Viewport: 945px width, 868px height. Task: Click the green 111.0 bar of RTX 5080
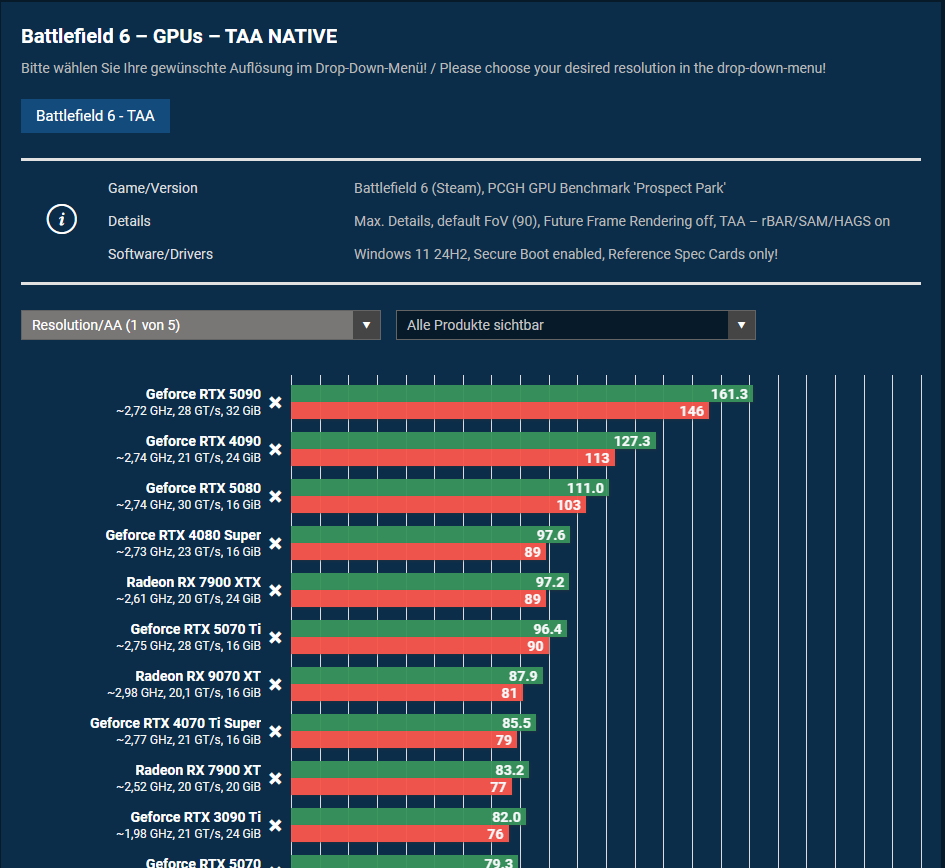[450, 488]
